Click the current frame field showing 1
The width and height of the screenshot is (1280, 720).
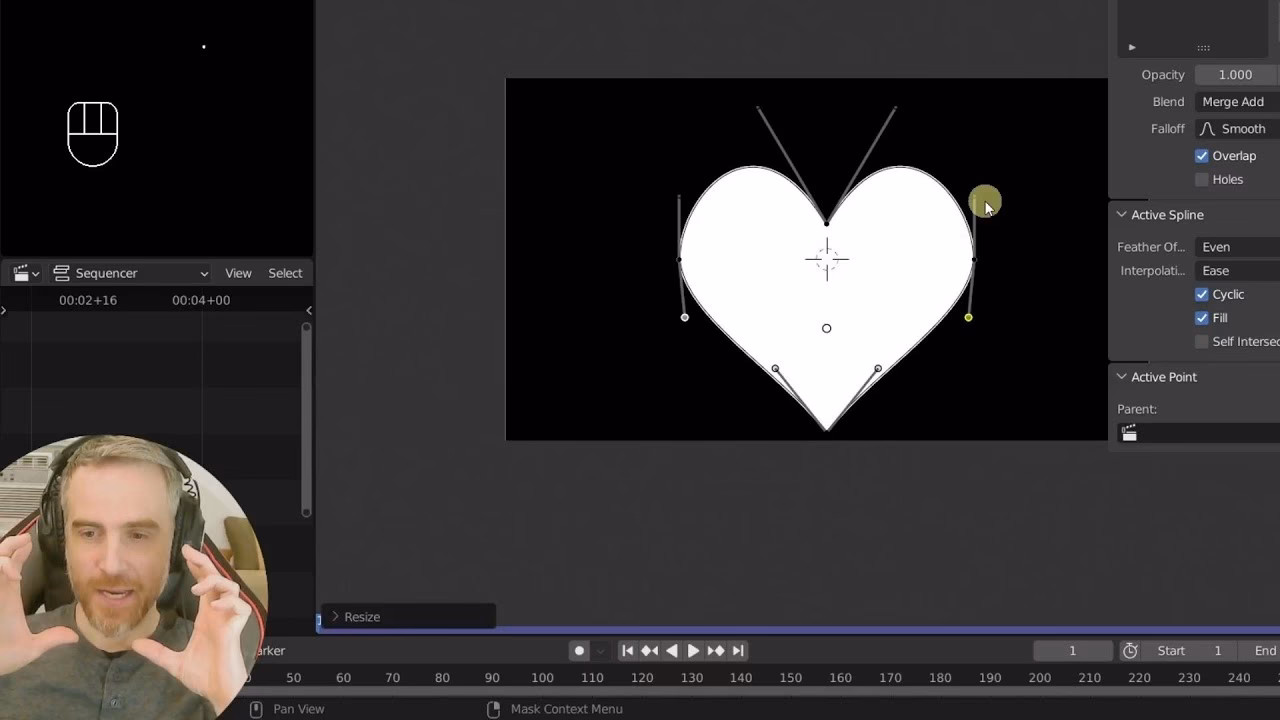(x=1072, y=651)
